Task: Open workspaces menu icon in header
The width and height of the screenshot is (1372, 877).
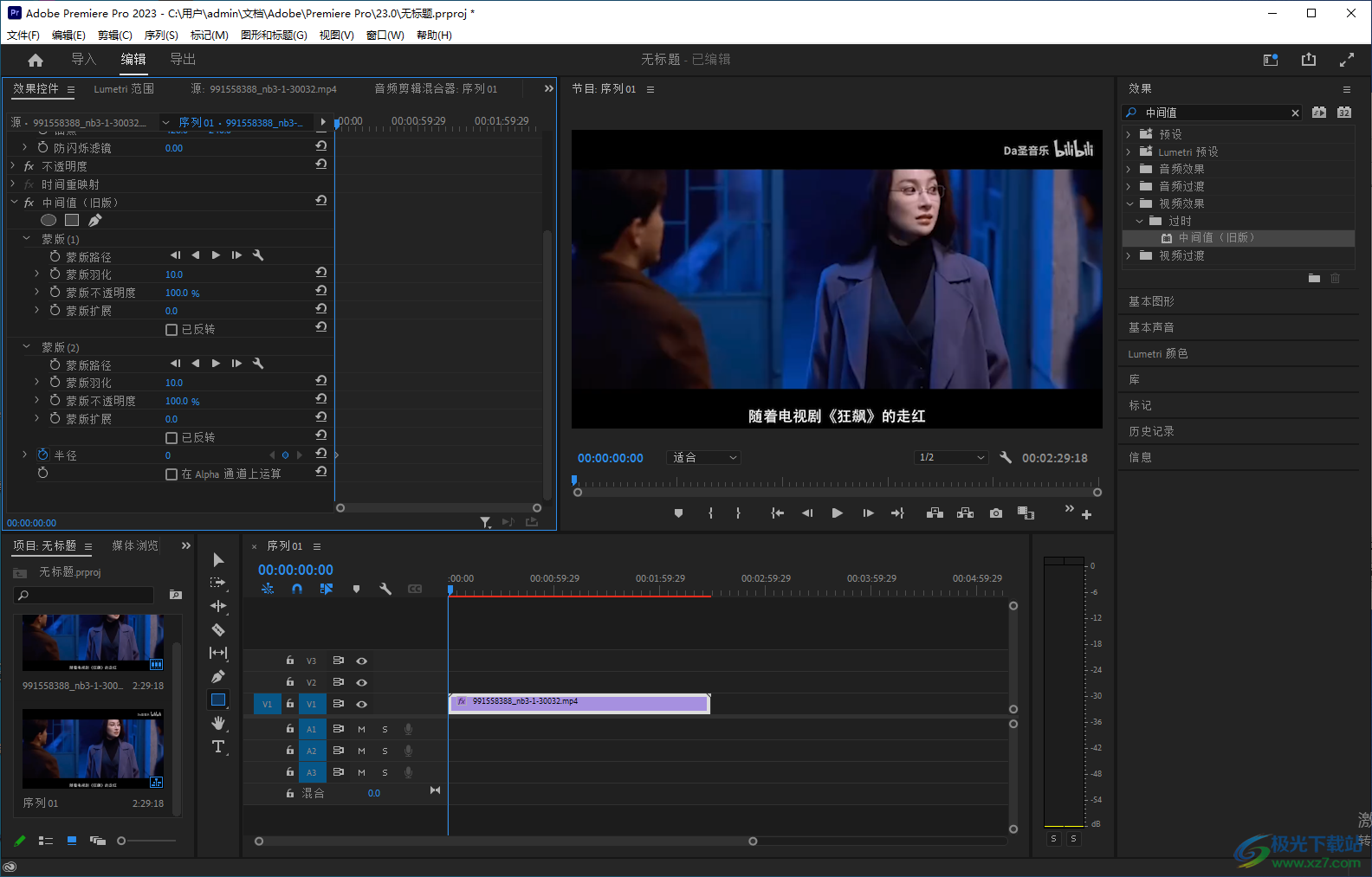Action: coord(1271,60)
